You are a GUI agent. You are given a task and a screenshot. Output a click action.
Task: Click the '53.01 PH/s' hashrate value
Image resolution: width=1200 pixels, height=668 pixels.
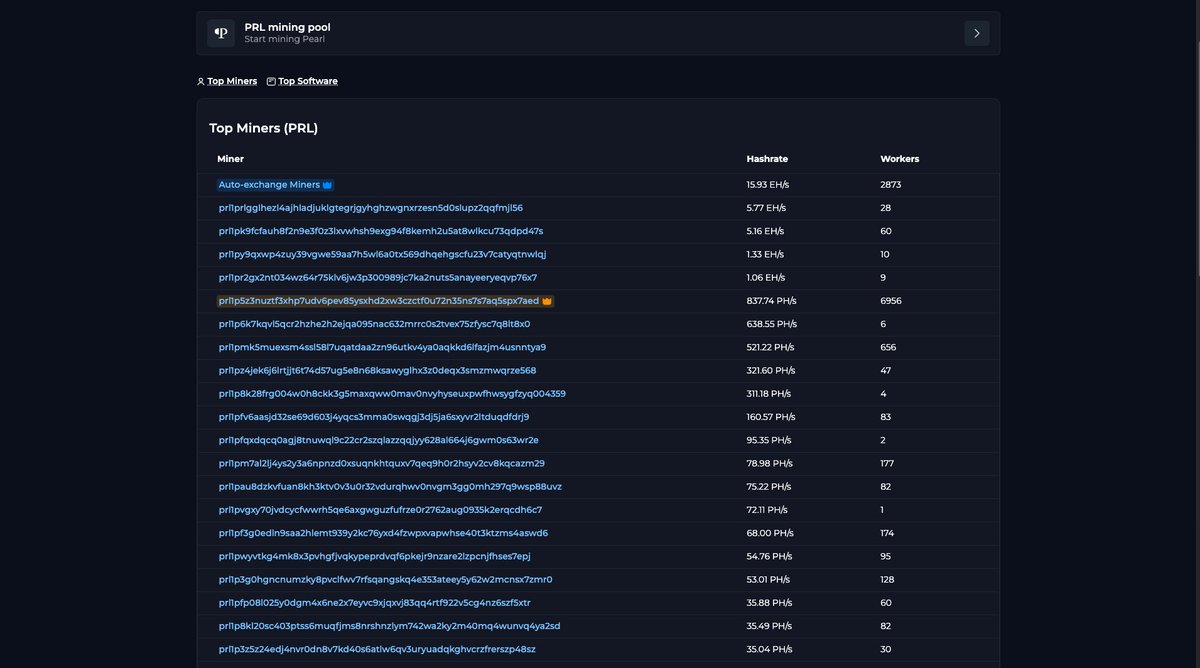(x=769, y=579)
